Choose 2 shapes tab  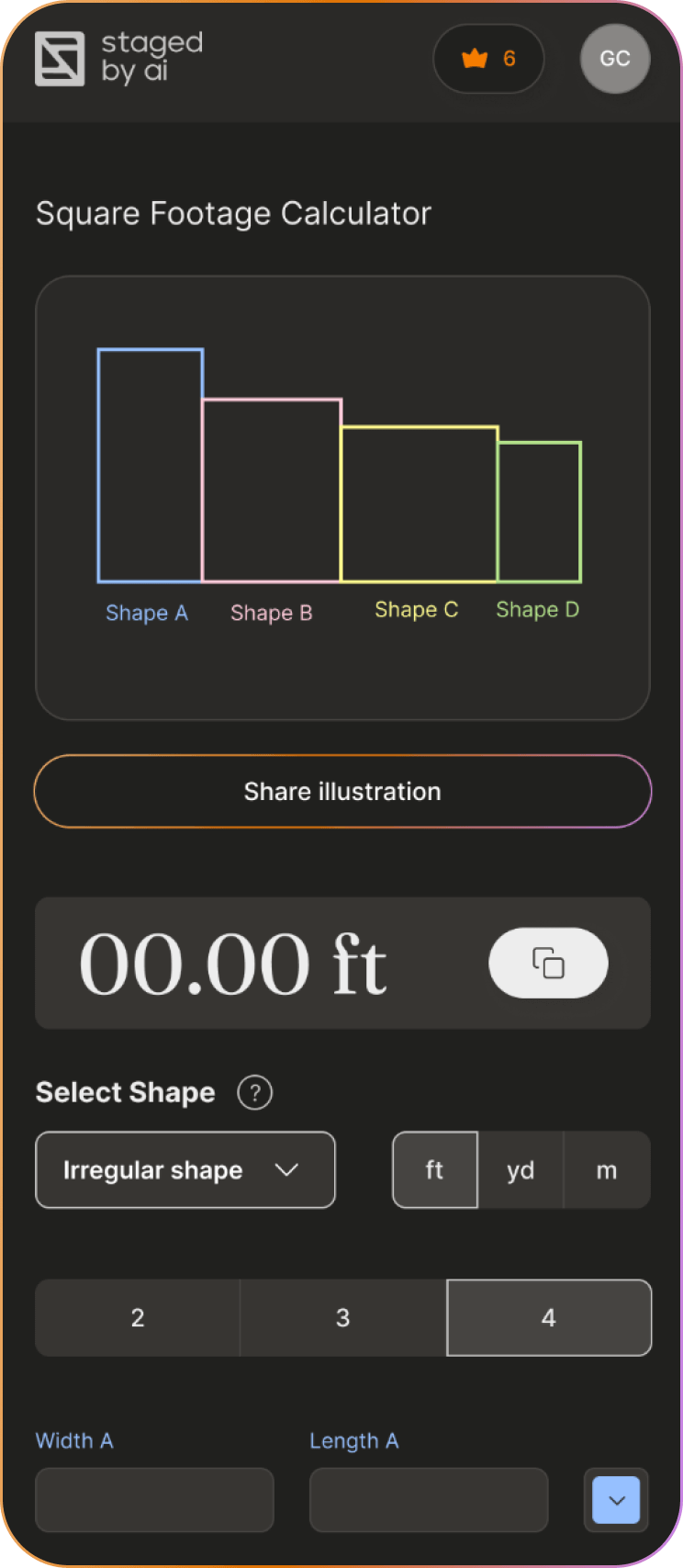138,1317
